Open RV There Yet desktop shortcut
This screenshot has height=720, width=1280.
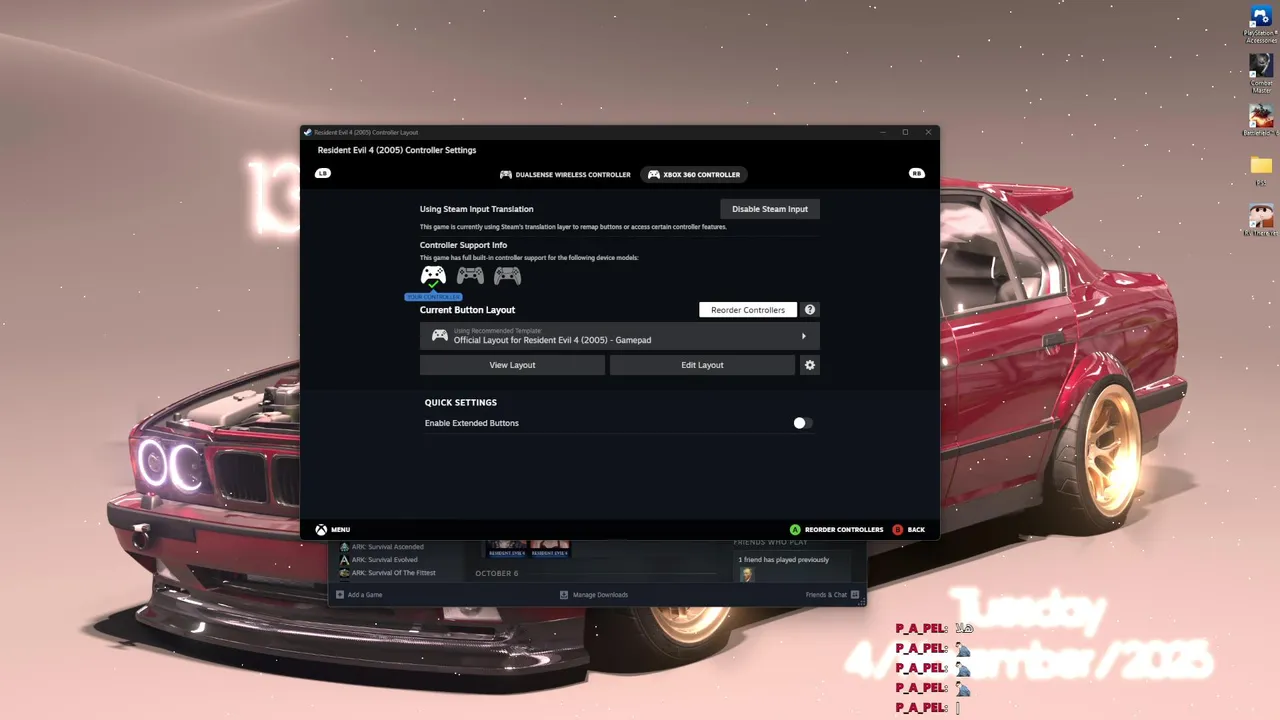(1261, 220)
